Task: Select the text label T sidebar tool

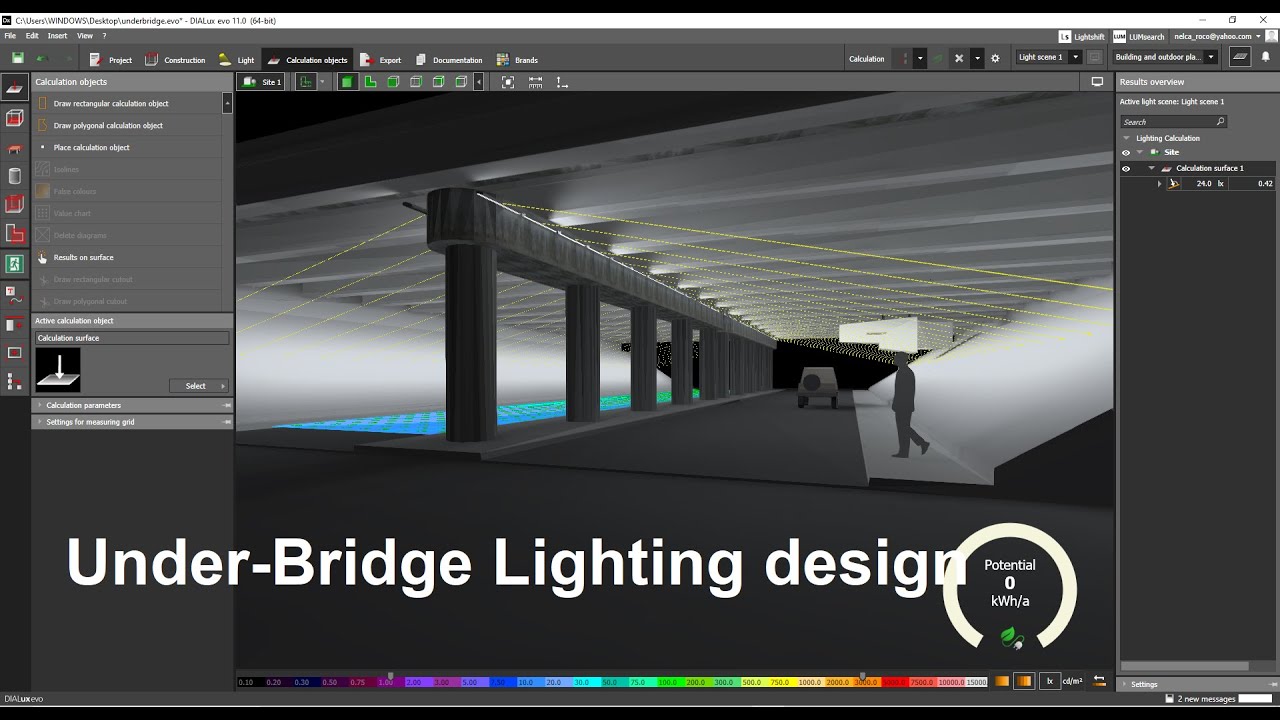Action: [15, 294]
